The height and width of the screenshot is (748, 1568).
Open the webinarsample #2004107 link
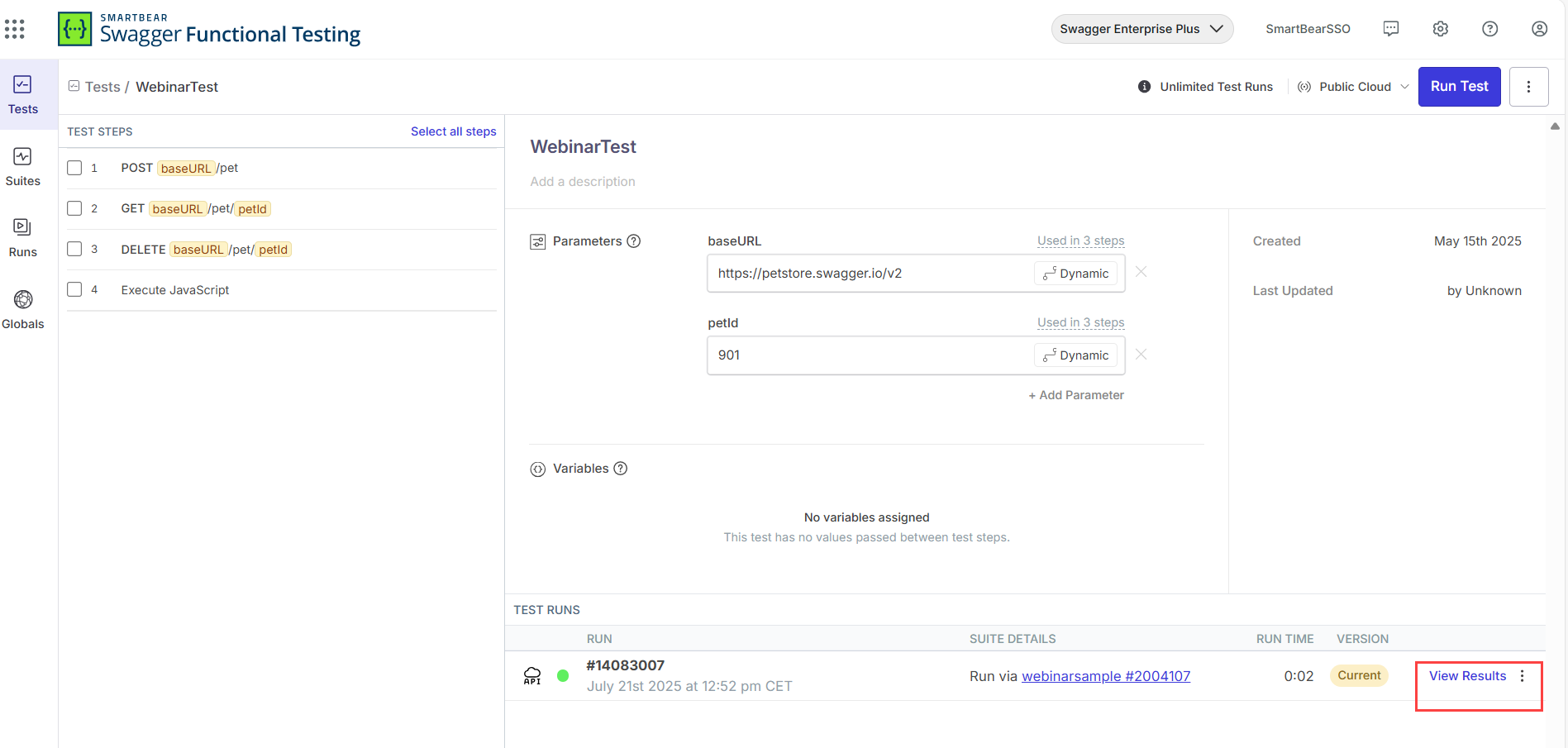[x=1106, y=675]
